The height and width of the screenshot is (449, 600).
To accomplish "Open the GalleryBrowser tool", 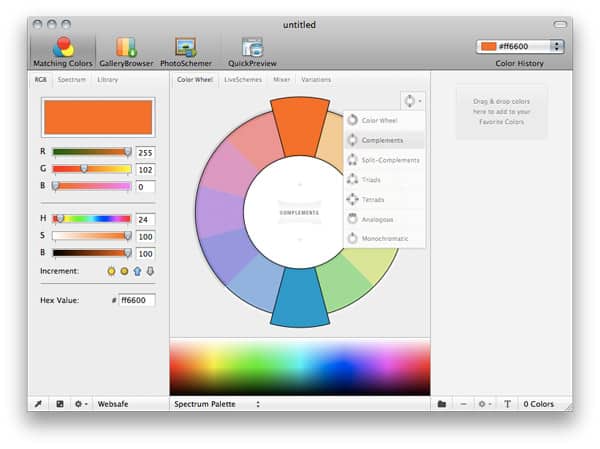I will pyautogui.click(x=126, y=51).
